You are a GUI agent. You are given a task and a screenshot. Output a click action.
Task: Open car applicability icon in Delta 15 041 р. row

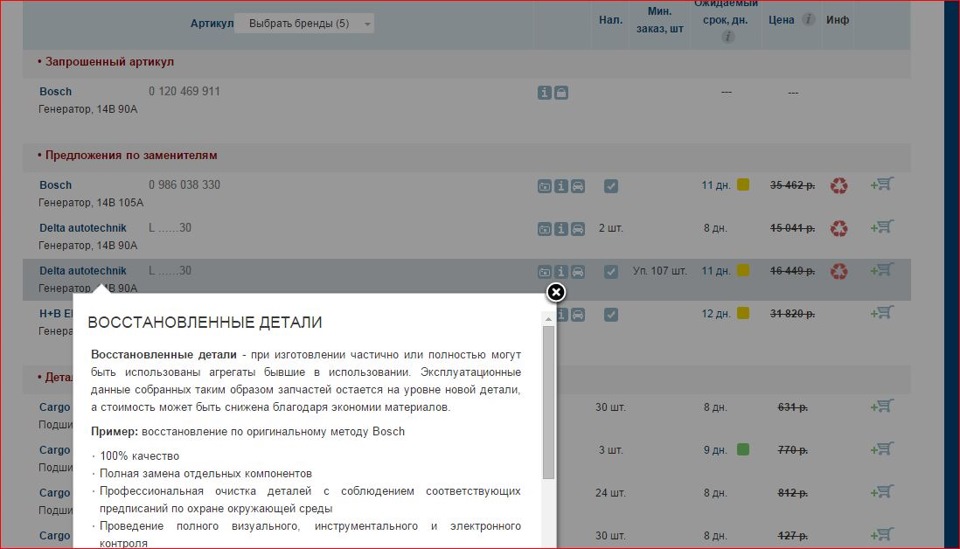pyautogui.click(x=577, y=229)
